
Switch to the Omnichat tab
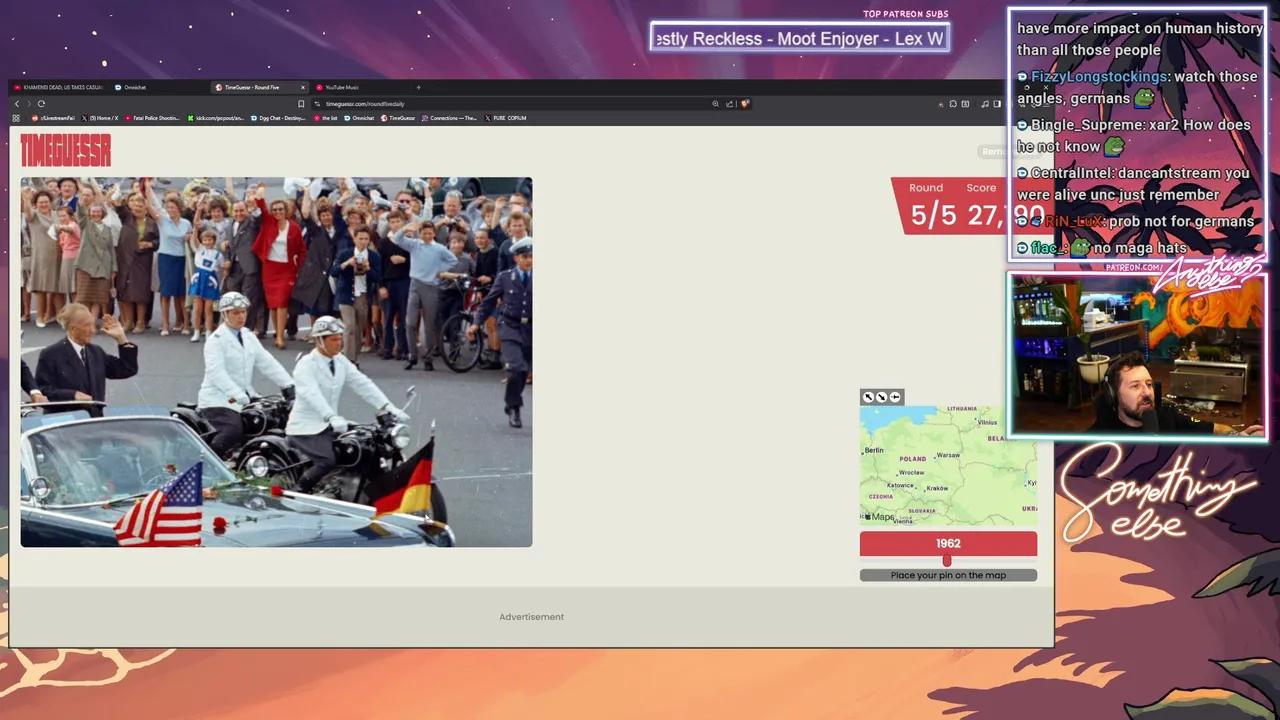tap(130, 87)
